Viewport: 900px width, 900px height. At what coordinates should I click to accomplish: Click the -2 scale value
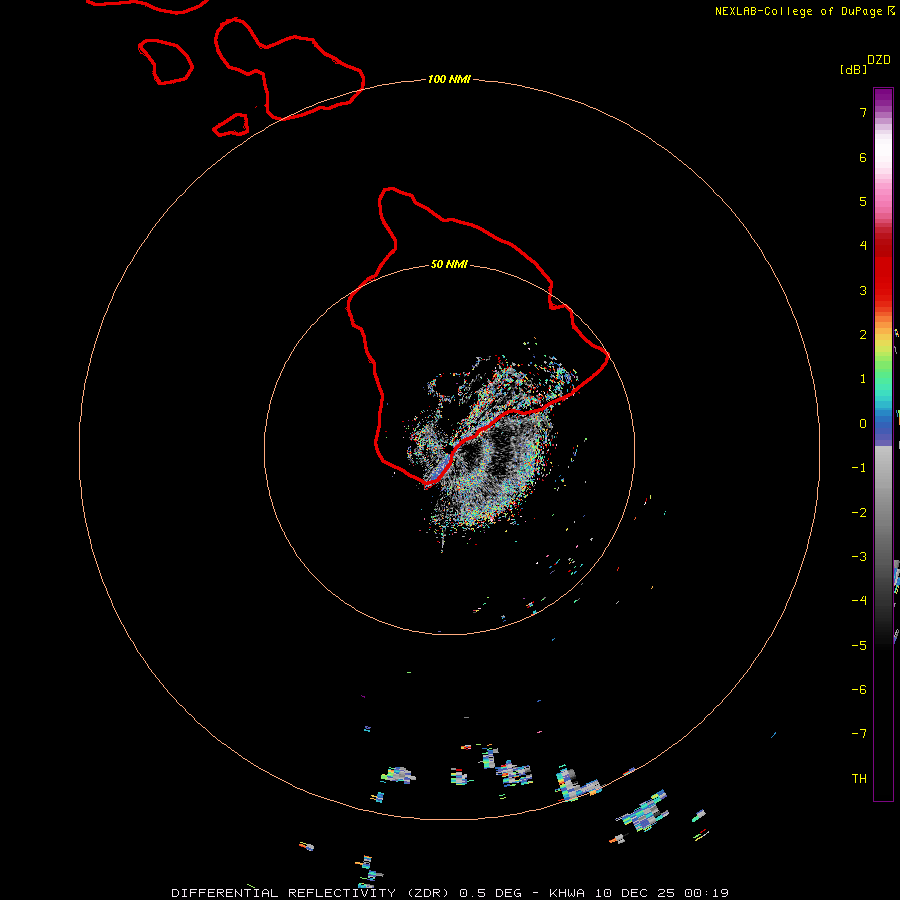pyautogui.click(x=859, y=513)
